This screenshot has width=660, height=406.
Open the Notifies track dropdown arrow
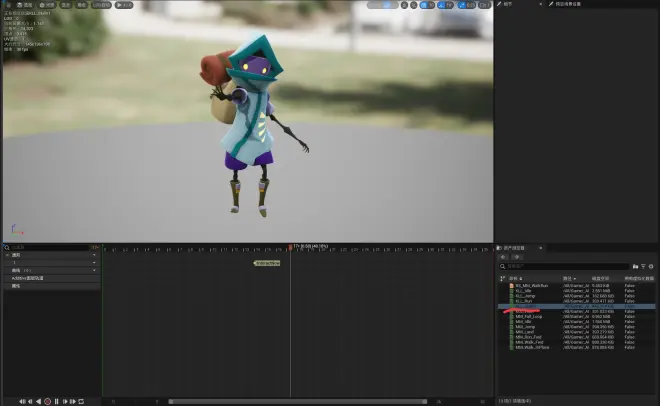[x=94, y=255]
